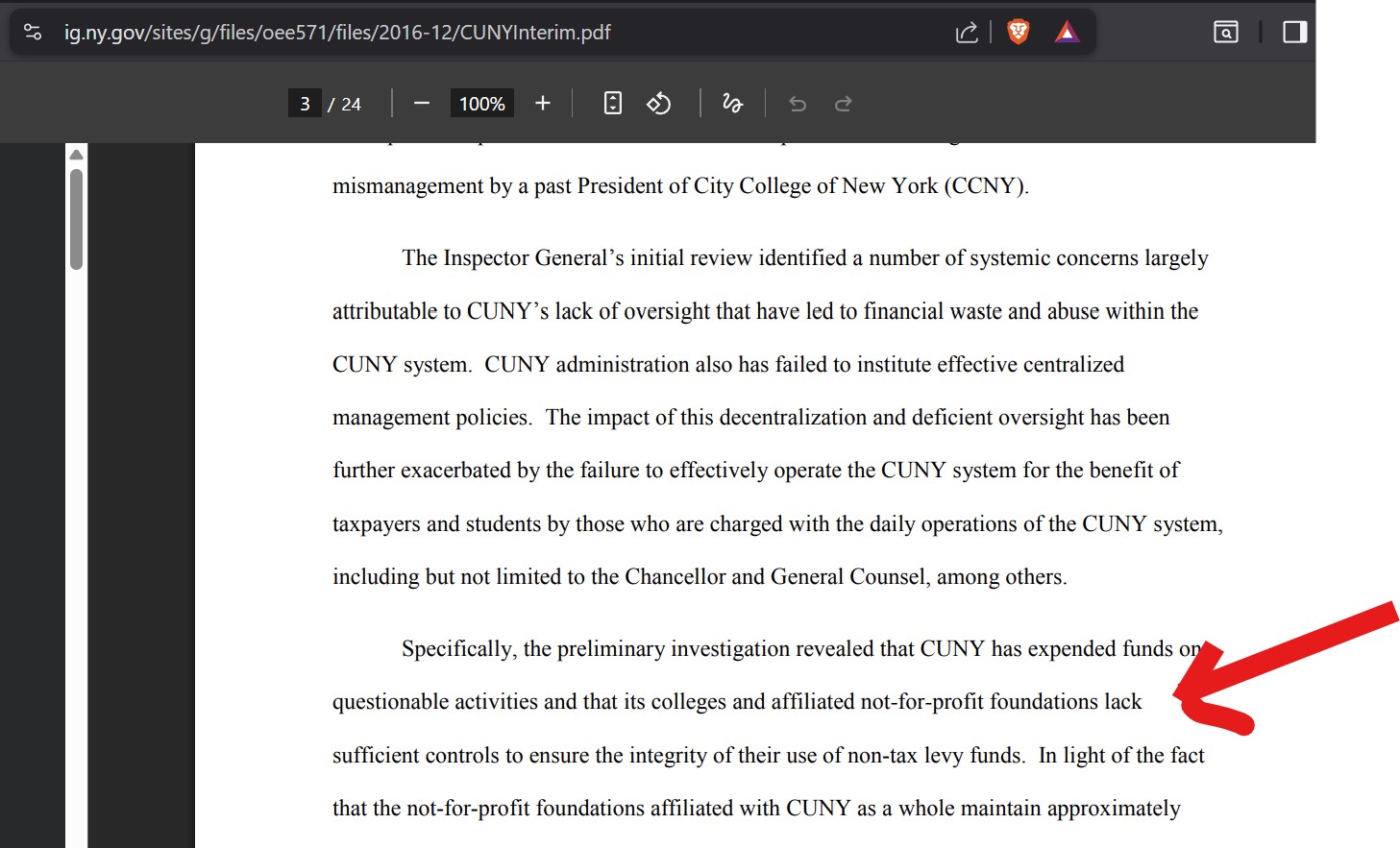Screen dimensions: 1400x848
Task: Toggle fit-to-page view mode
Action: click(x=612, y=103)
